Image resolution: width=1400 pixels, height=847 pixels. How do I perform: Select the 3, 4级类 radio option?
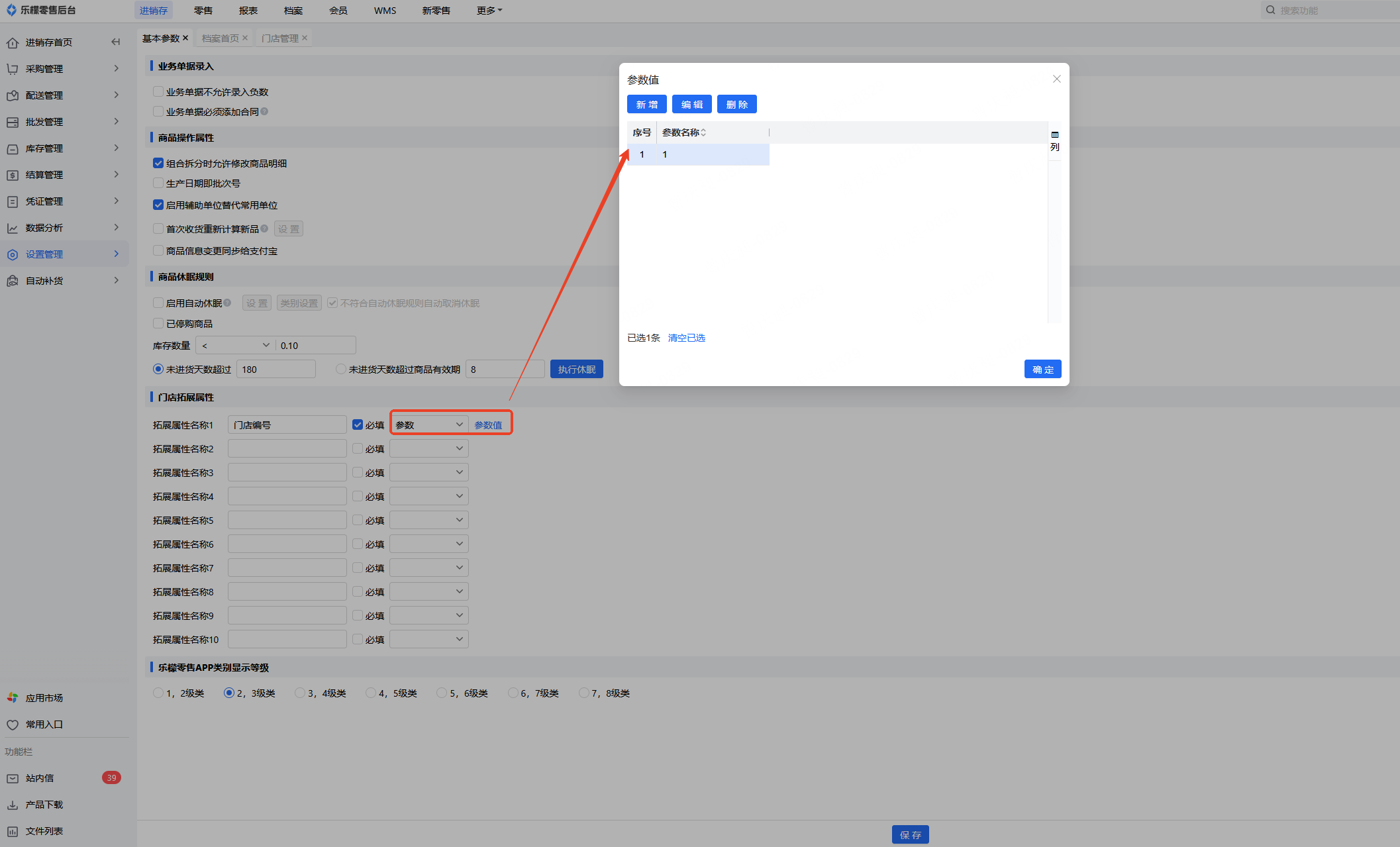(x=300, y=693)
